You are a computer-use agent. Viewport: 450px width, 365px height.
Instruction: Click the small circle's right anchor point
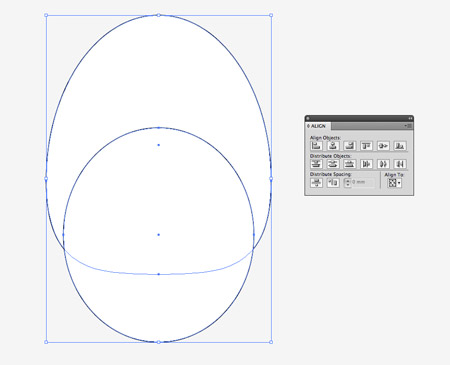(x=254, y=235)
